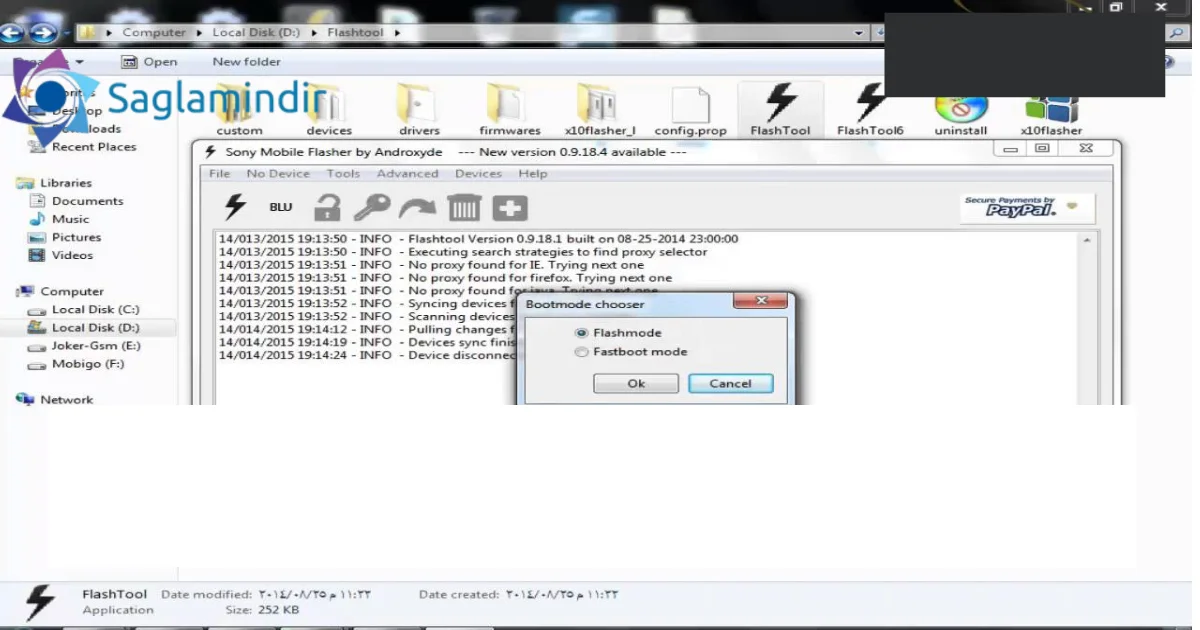Viewport: 1200px width, 630px height.
Task: Open Local Disk (C:) in sidebar
Action: [85, 309]
